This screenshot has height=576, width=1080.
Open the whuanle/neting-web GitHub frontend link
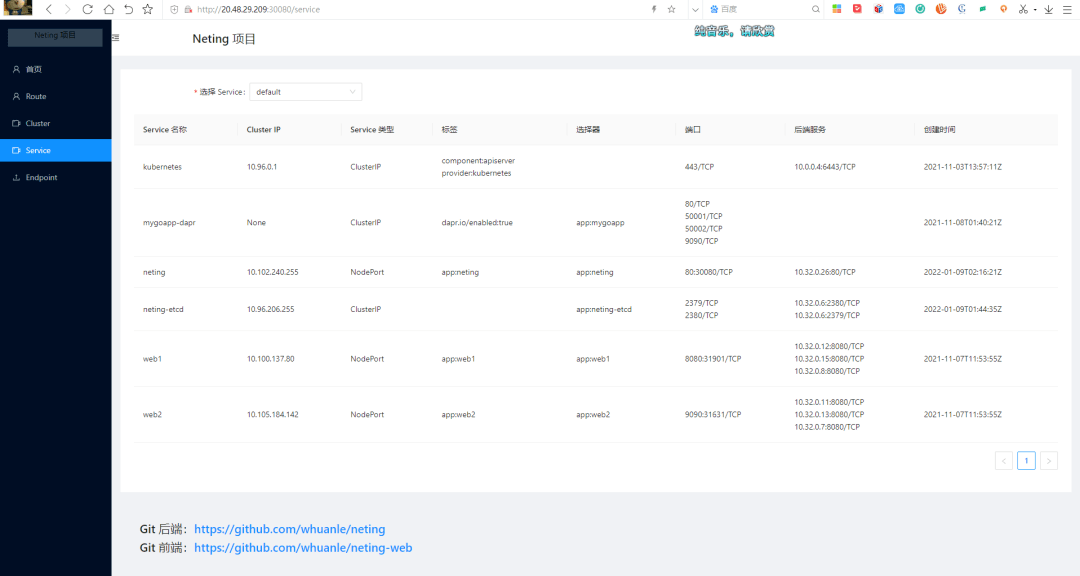[303, 548]
